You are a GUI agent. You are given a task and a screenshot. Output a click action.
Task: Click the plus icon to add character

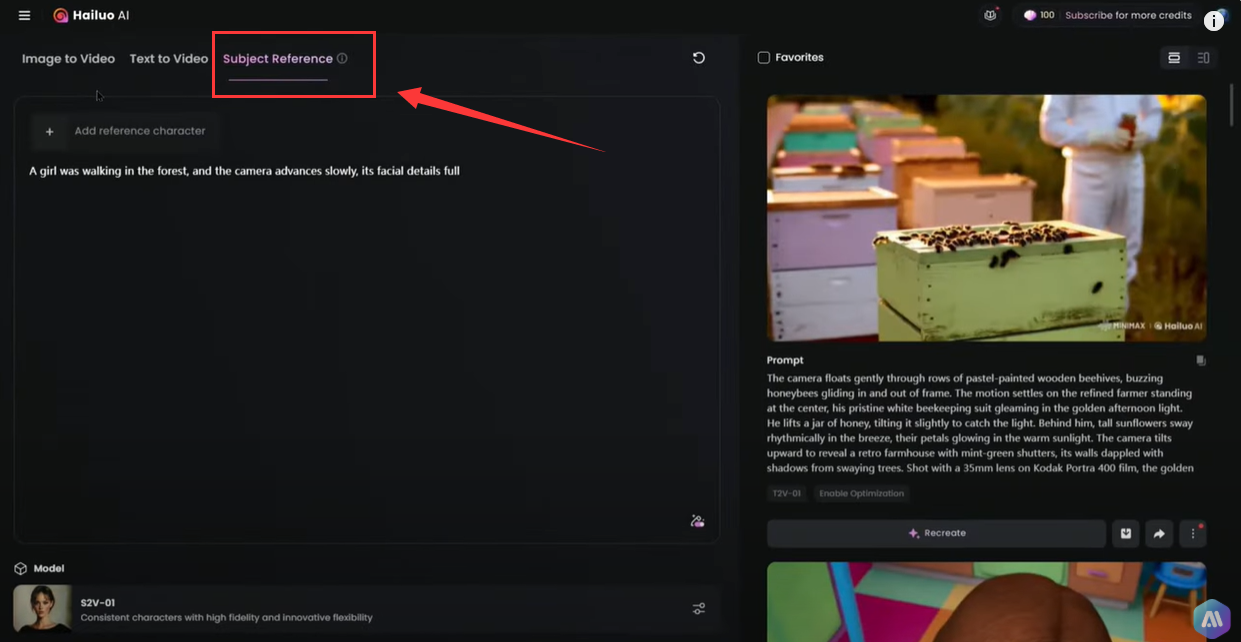pos(49,131)
